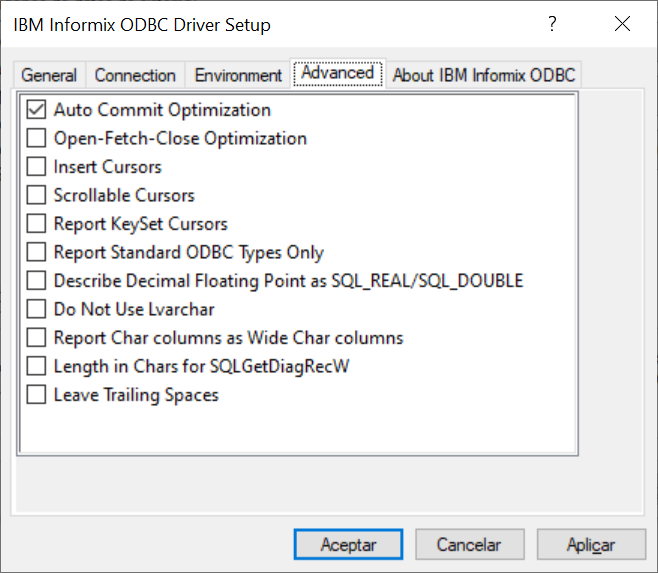Open the Connection tab
Image resolution: width=658 pixels, height=573 pixels.
coord(135,76)
